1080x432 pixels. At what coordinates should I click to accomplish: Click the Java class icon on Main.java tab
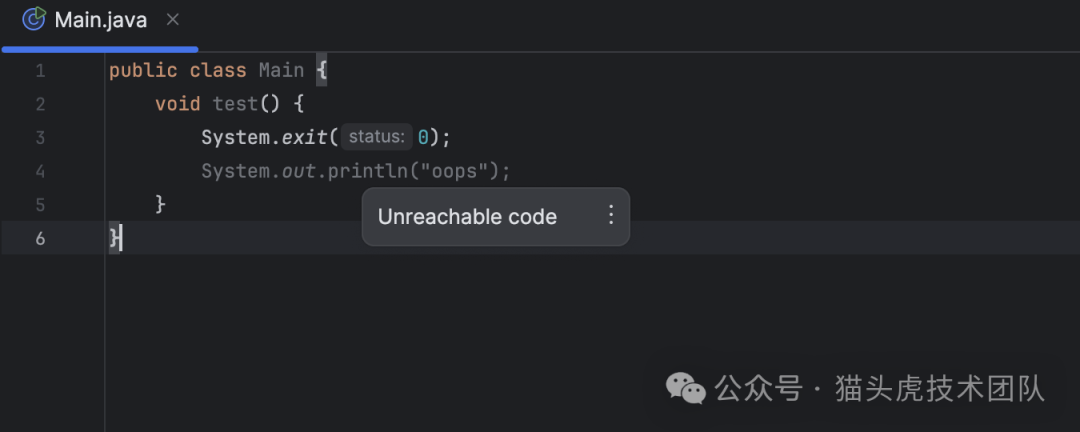tap(33, 19)
